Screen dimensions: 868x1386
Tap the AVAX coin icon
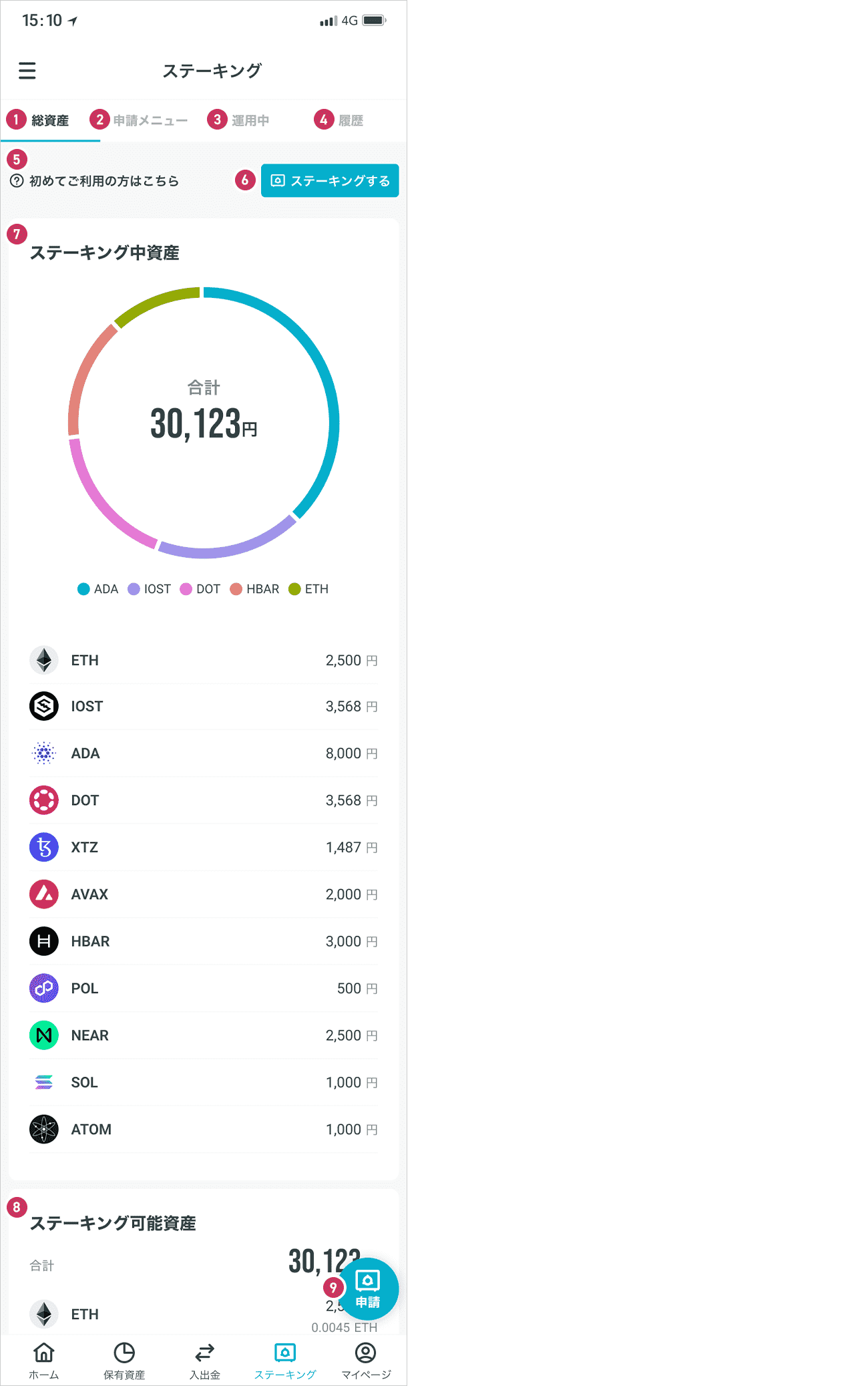point(44,894)
